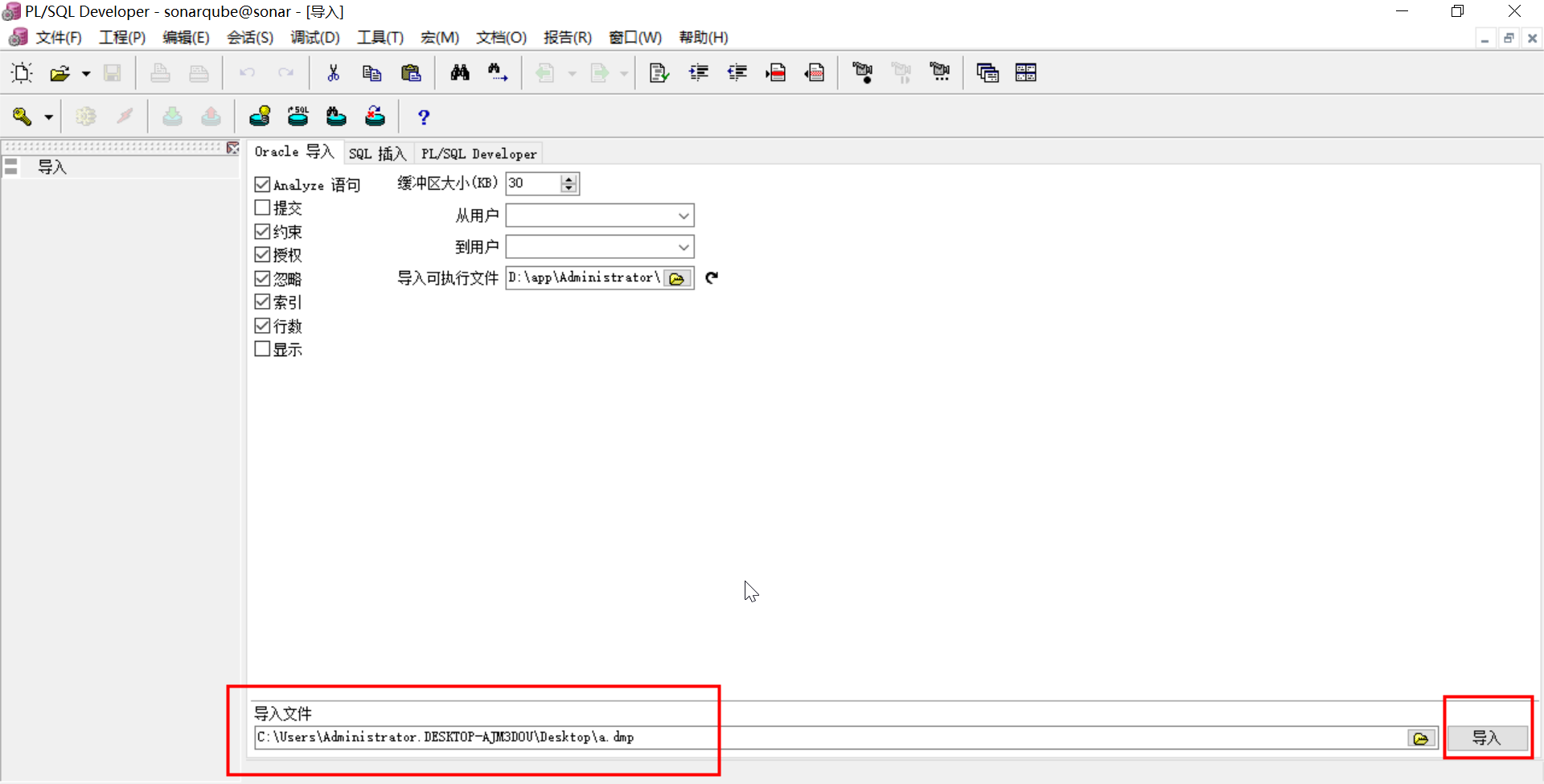The width and height of the screenshot is (1544, 784).
Task: Open the 宏(M) menu
Action: pyautogui.click(x=440, y=38)
